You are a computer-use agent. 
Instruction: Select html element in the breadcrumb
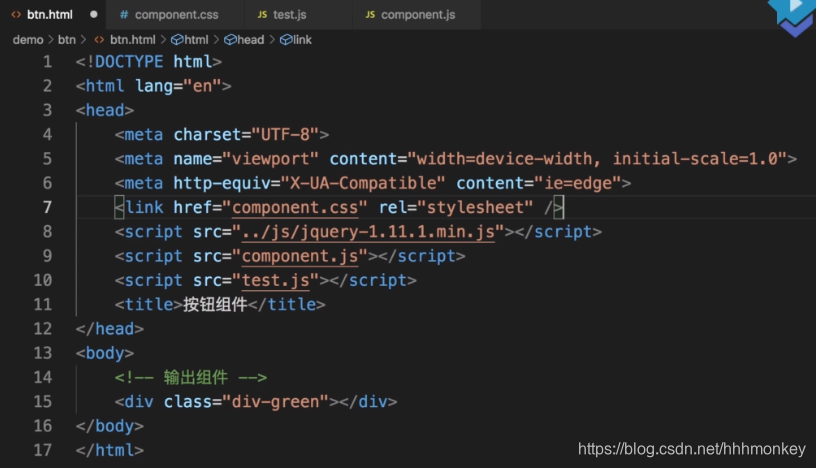(x=197, y=40)
